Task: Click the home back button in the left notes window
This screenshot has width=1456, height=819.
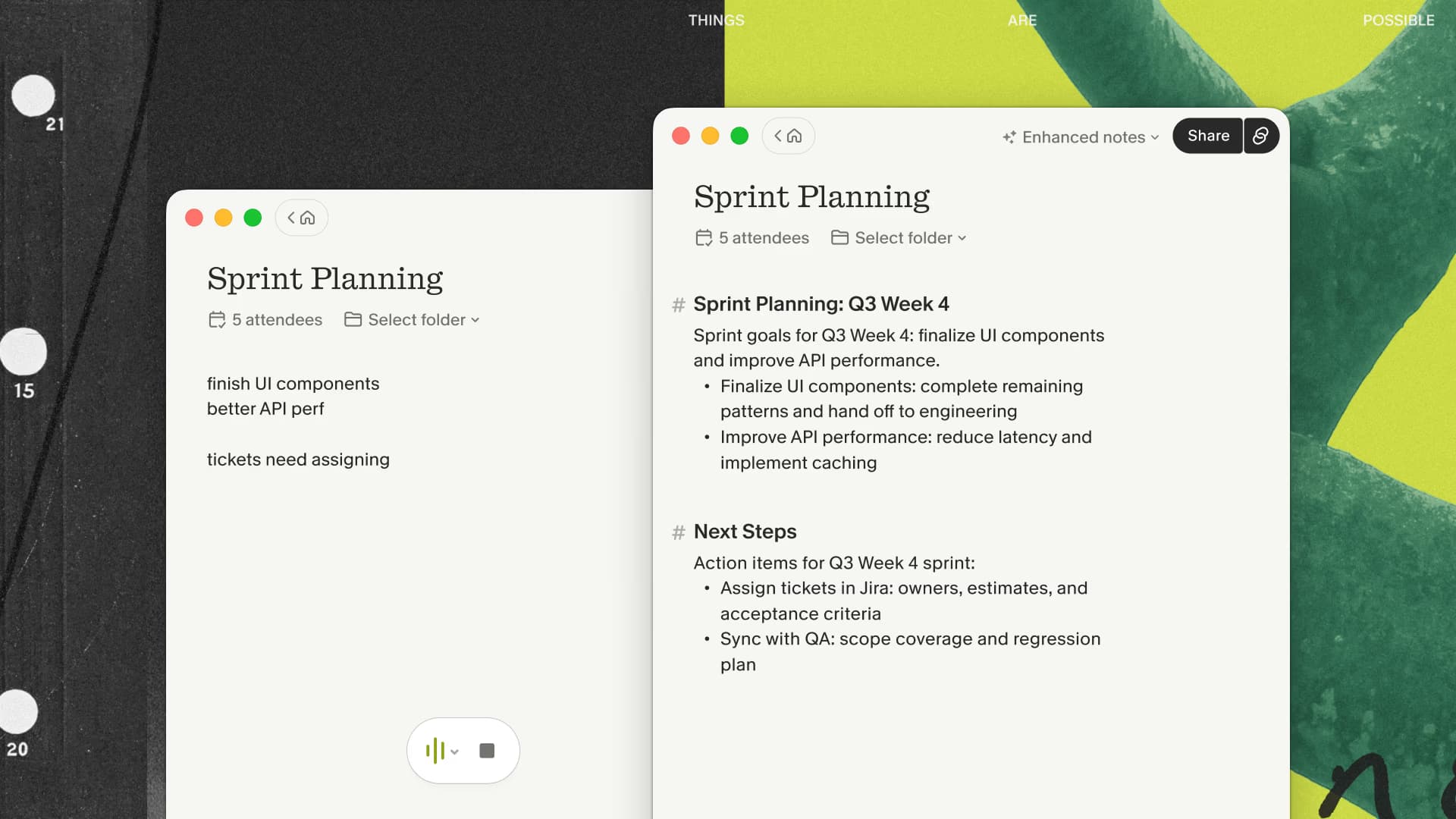Action: tap(301, 218)
